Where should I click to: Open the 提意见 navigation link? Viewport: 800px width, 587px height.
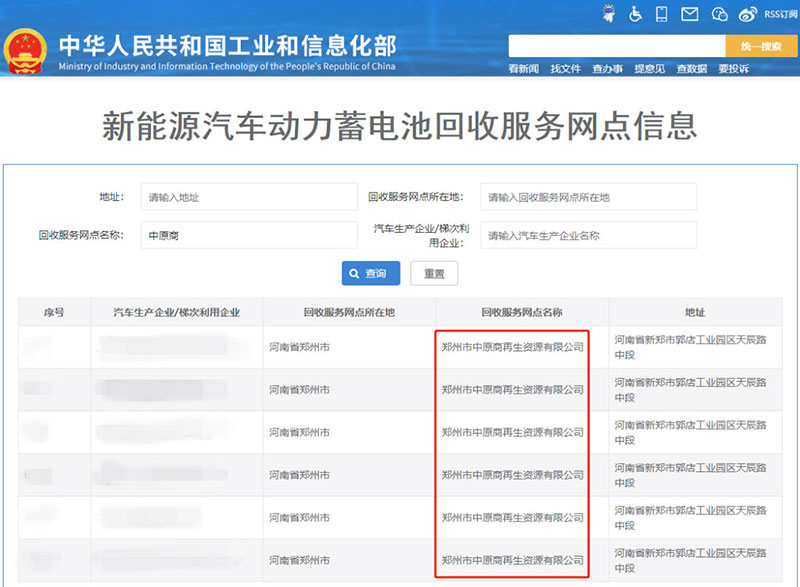click(x=649, y=69)
